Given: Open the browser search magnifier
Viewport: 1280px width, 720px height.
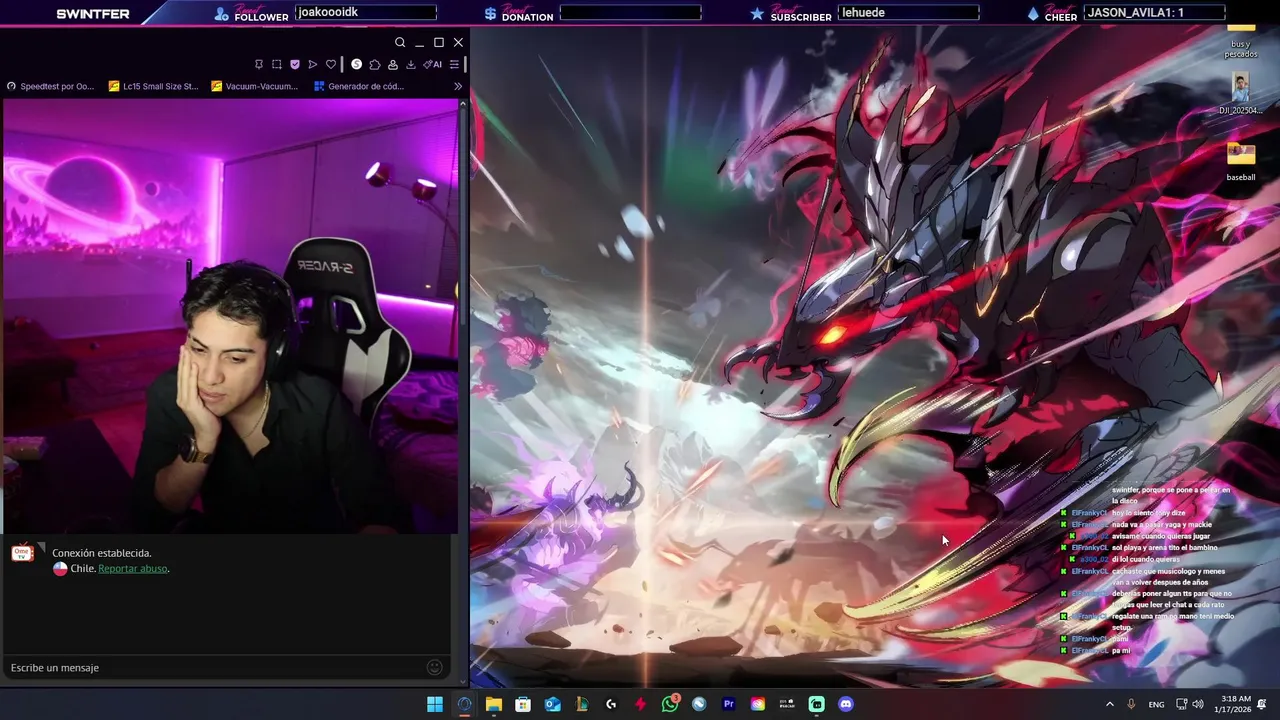Looking at the screenshot, I should click(x=400, y=42).
